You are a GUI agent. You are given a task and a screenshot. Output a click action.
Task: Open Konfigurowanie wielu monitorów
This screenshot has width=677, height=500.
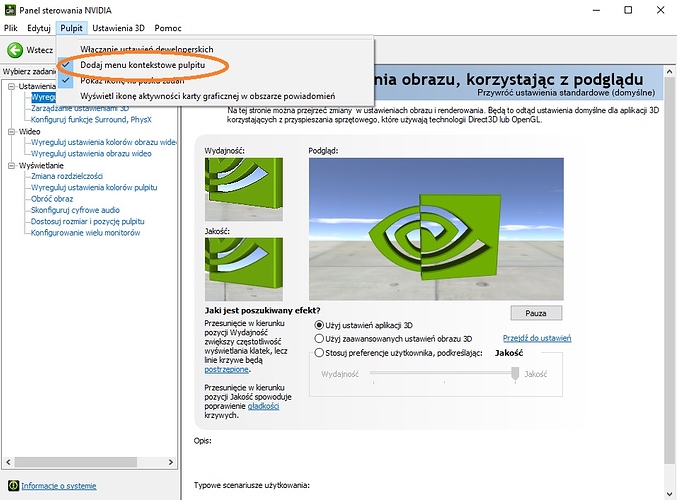(x=85, y=233)
